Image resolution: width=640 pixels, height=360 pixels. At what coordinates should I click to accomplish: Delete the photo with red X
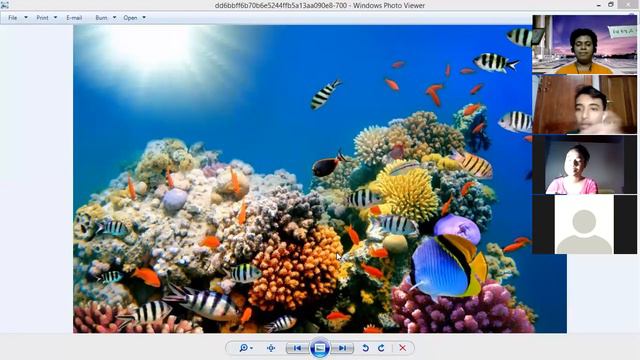coord(402,348)
